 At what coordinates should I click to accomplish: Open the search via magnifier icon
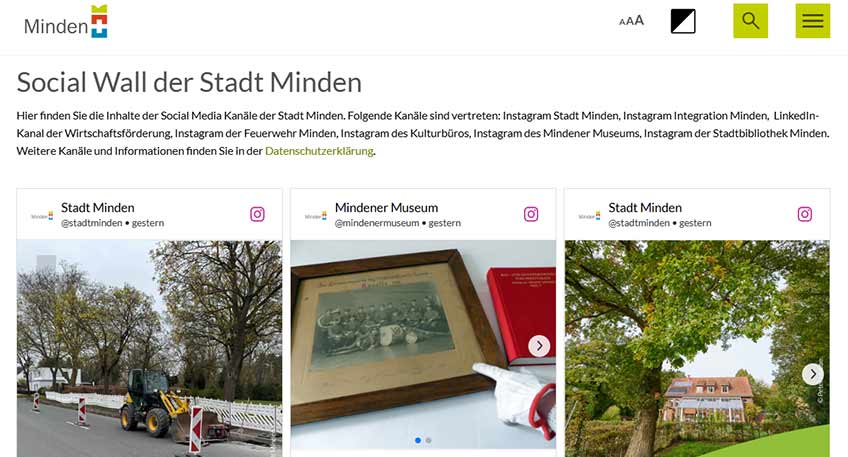pos(750,21)
